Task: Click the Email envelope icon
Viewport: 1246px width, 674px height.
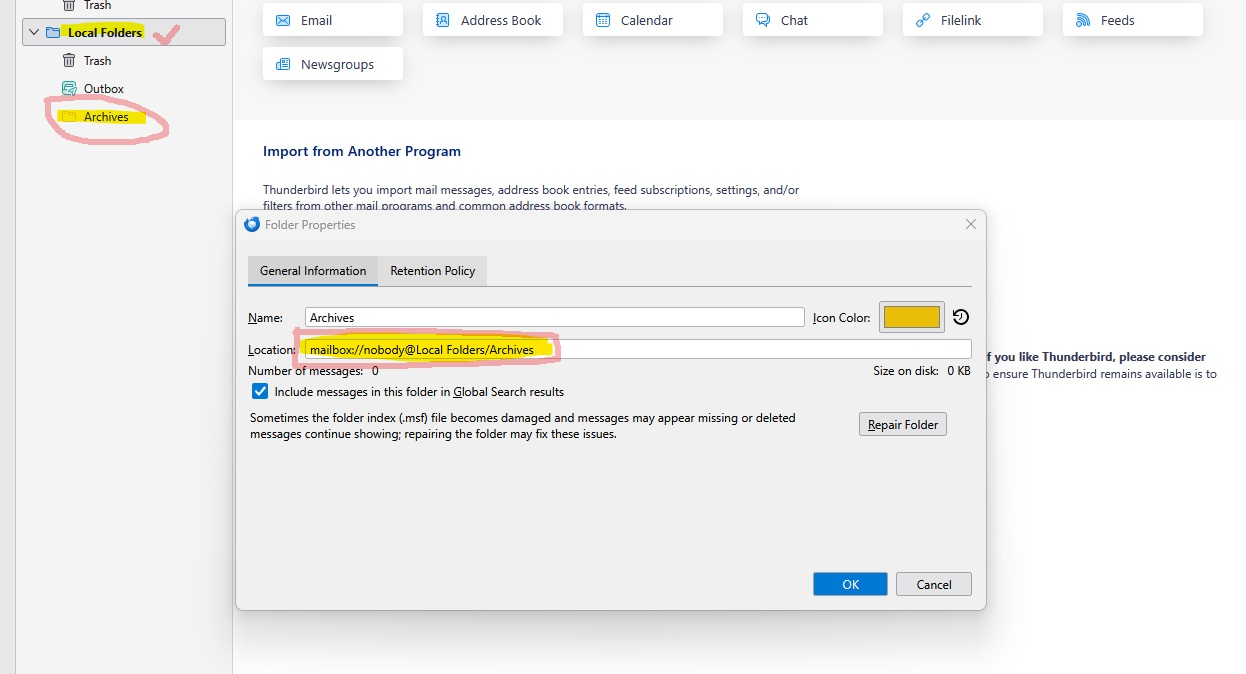Action: coord(283,20)
